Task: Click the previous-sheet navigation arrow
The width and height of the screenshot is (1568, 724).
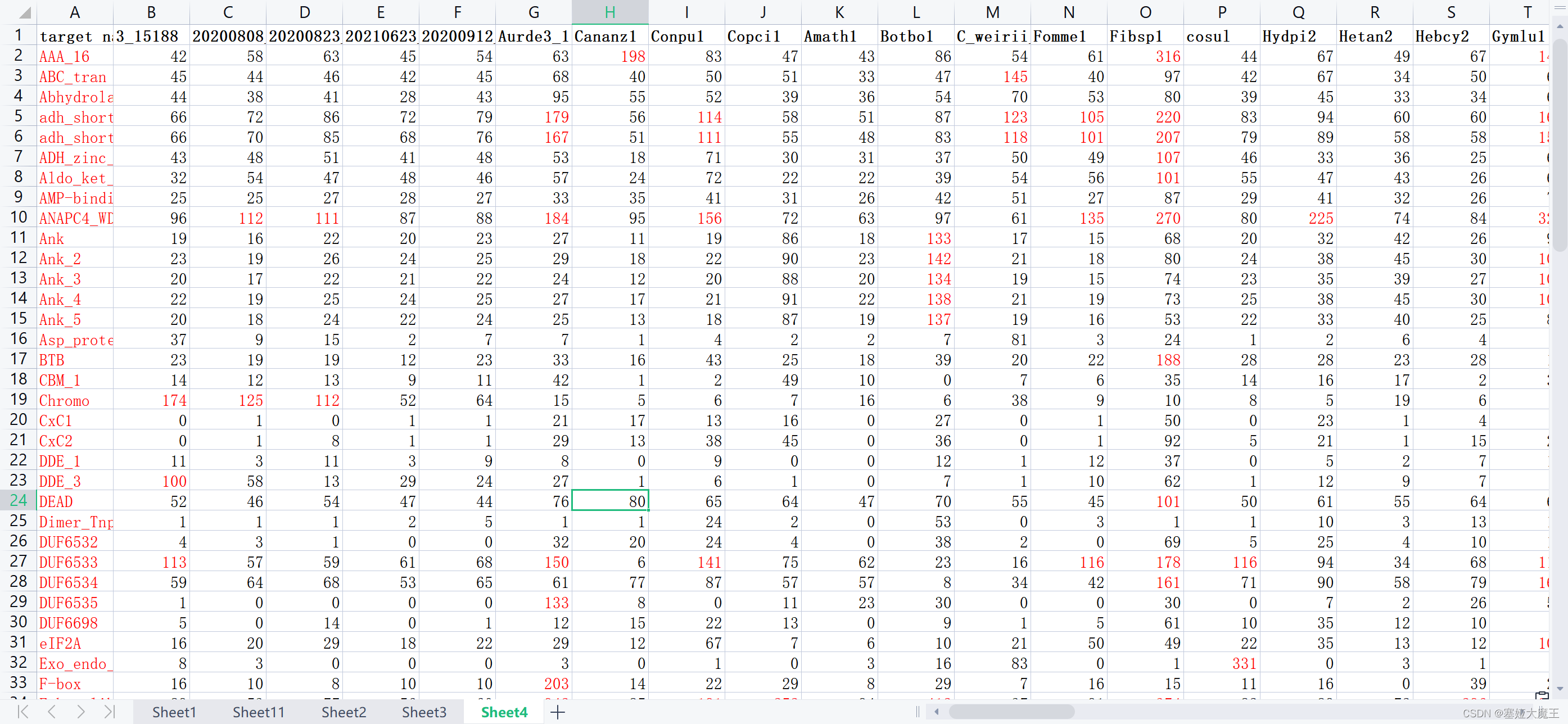Action: (52, 711)
